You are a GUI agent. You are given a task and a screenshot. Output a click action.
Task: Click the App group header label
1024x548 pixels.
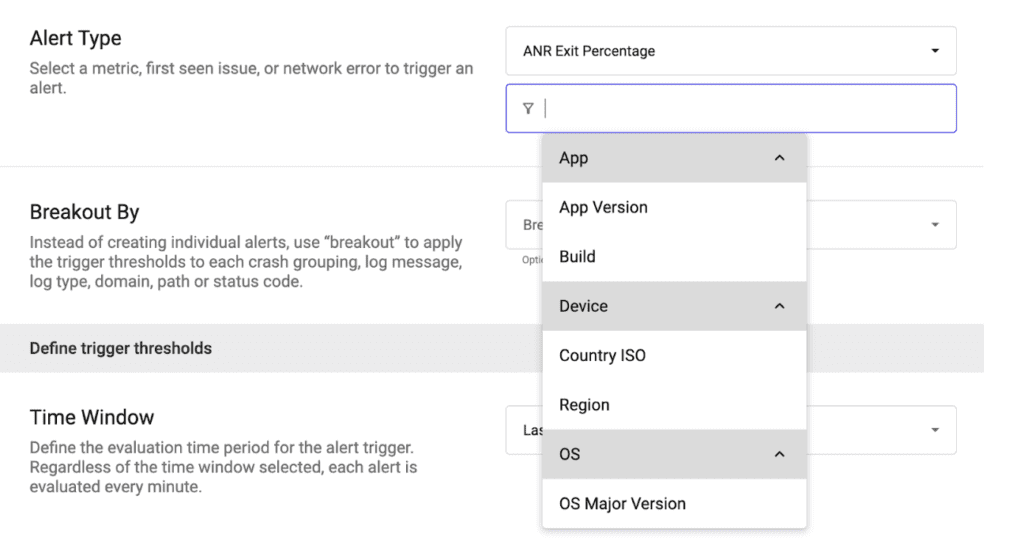573,158
